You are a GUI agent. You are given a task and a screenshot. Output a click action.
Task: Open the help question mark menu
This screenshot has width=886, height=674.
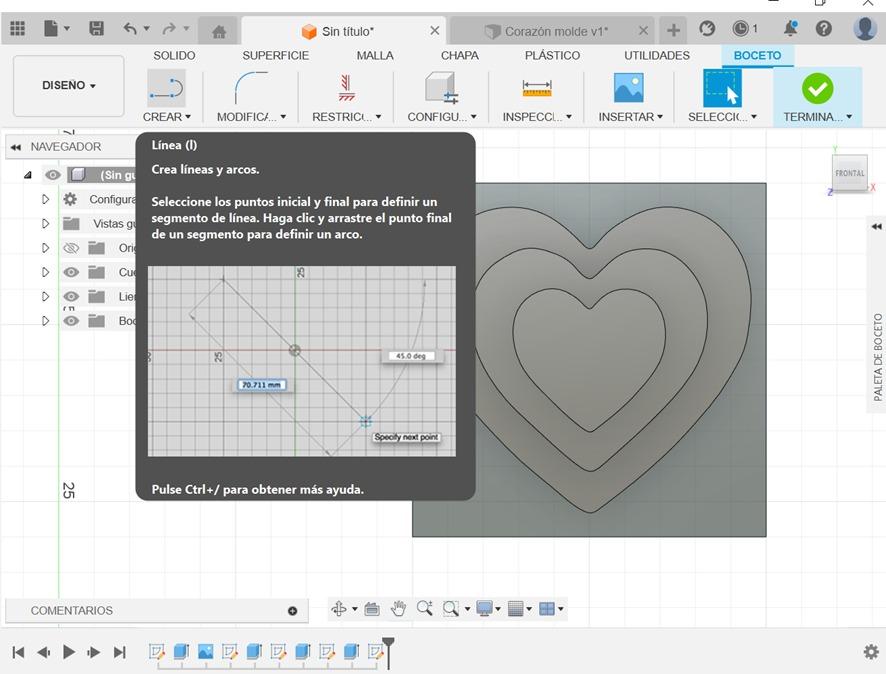click(x=824, y=28)
